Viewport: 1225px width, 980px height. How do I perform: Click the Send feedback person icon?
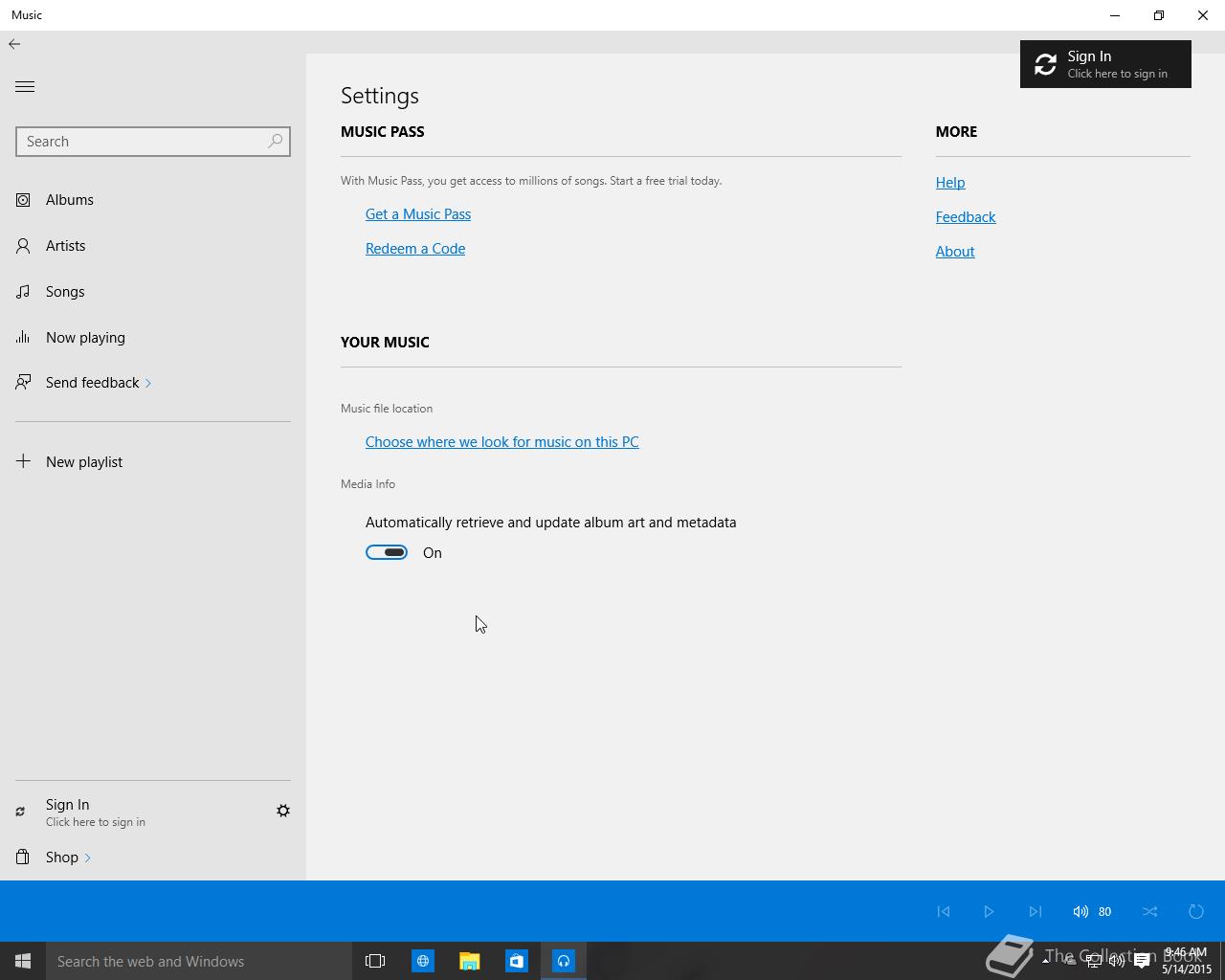point(23,382)
